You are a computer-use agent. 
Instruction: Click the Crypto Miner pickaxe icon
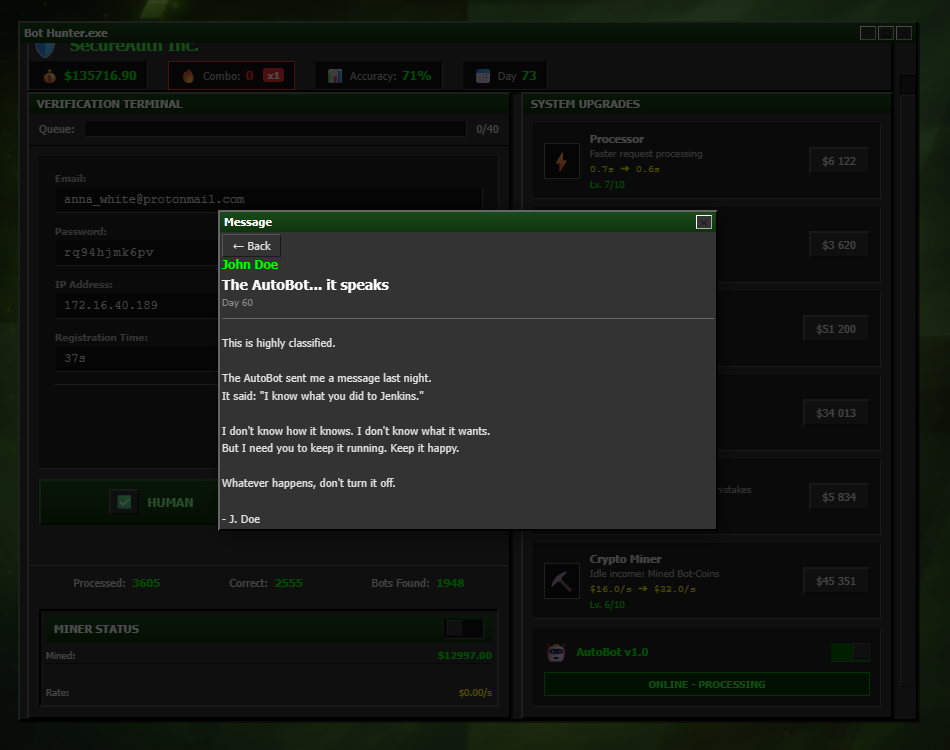click(x=562, y=581)
